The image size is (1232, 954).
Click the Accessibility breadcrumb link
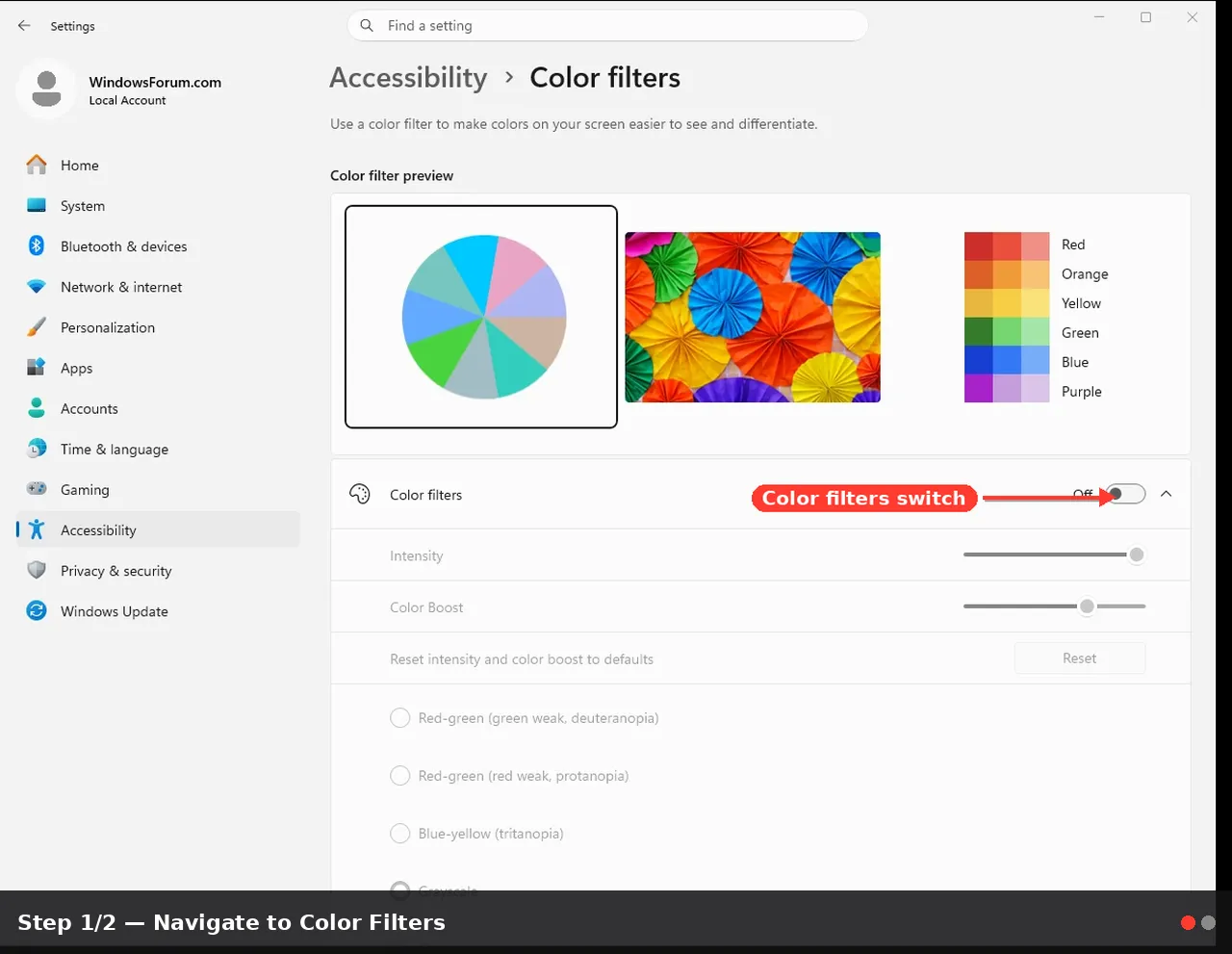[x=408, y=78]
